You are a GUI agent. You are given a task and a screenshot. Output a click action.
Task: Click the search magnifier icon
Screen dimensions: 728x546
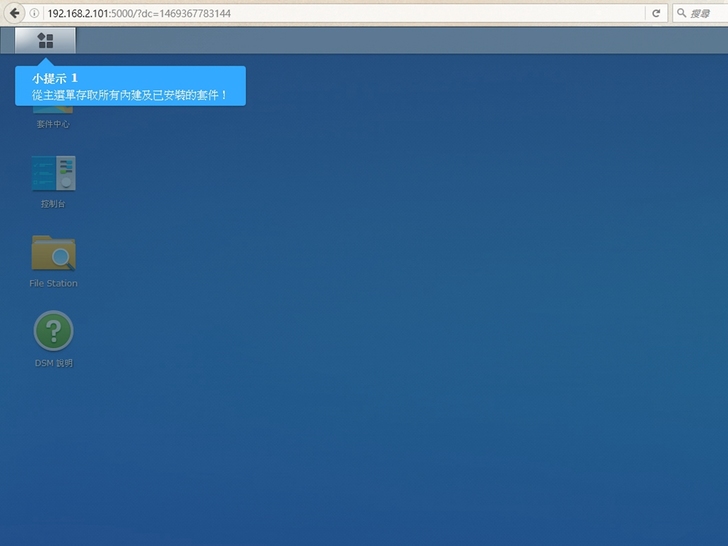[x=681, y=13]
